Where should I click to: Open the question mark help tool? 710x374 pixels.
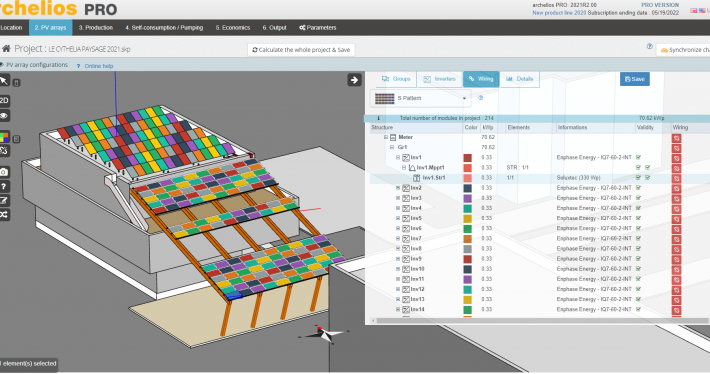[4, 186]
